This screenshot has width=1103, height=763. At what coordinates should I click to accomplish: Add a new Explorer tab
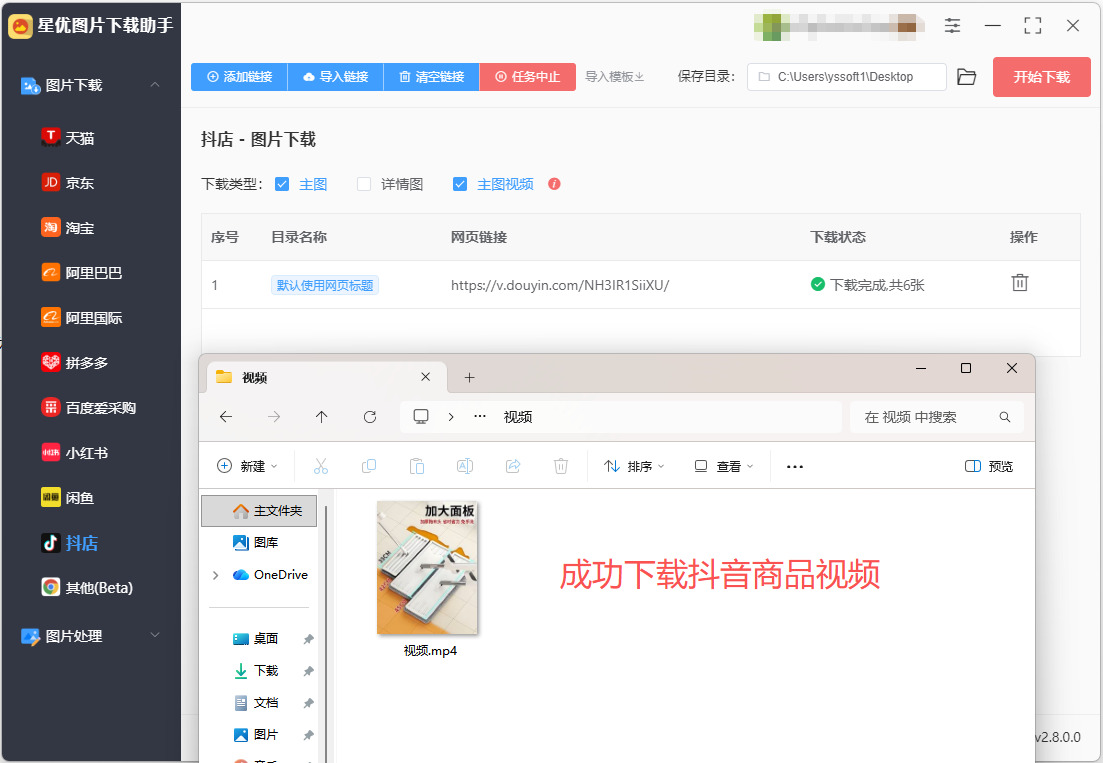[470, 378]
